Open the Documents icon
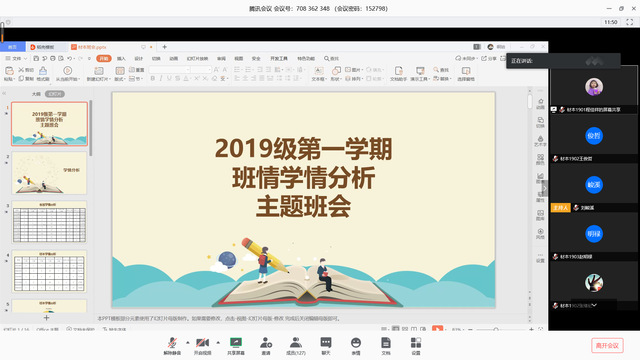This screenshot has height=360, width=640. pyautogui.click(x=386, y=345)
